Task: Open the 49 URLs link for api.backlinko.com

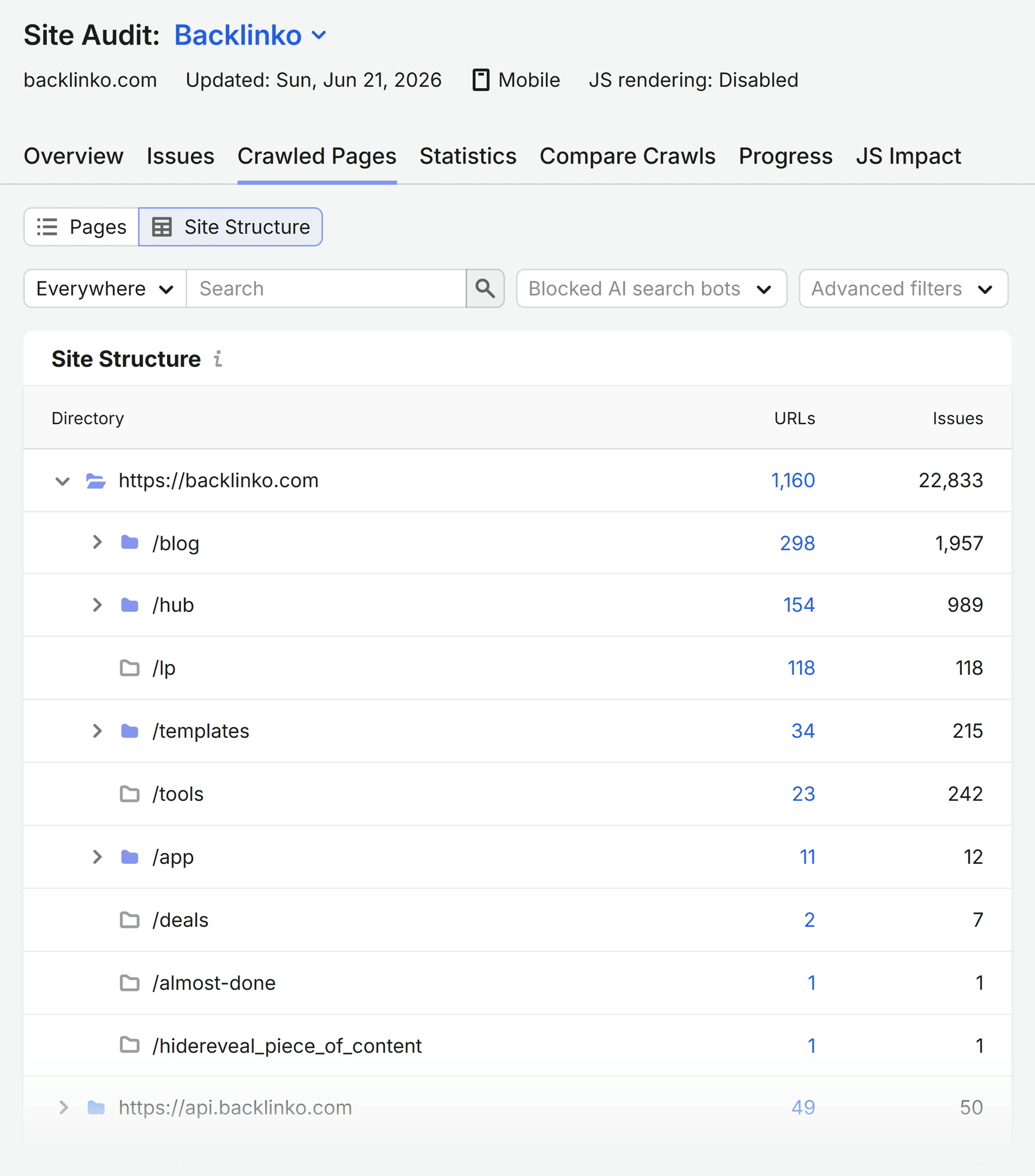Action: click(803, 1108)
